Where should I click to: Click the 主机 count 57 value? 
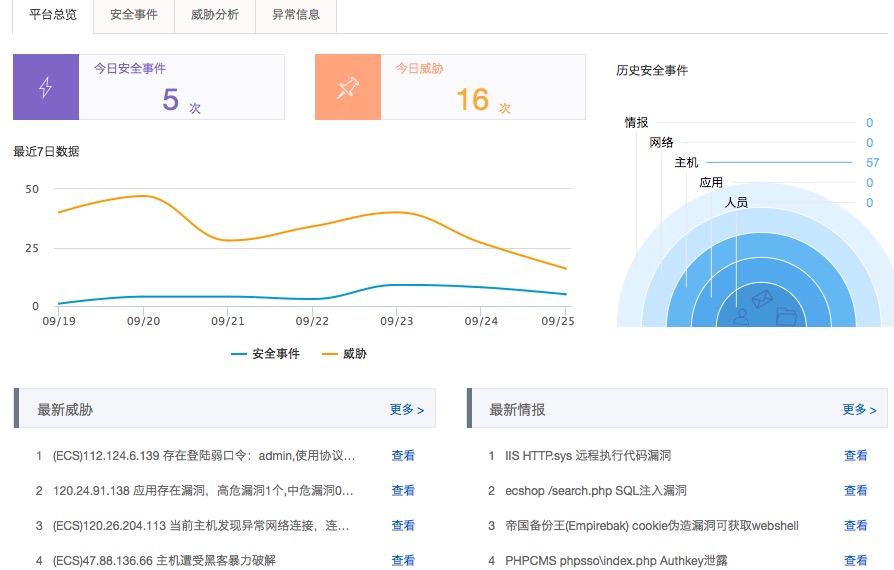pyautogui.click(x=872, y=163)
